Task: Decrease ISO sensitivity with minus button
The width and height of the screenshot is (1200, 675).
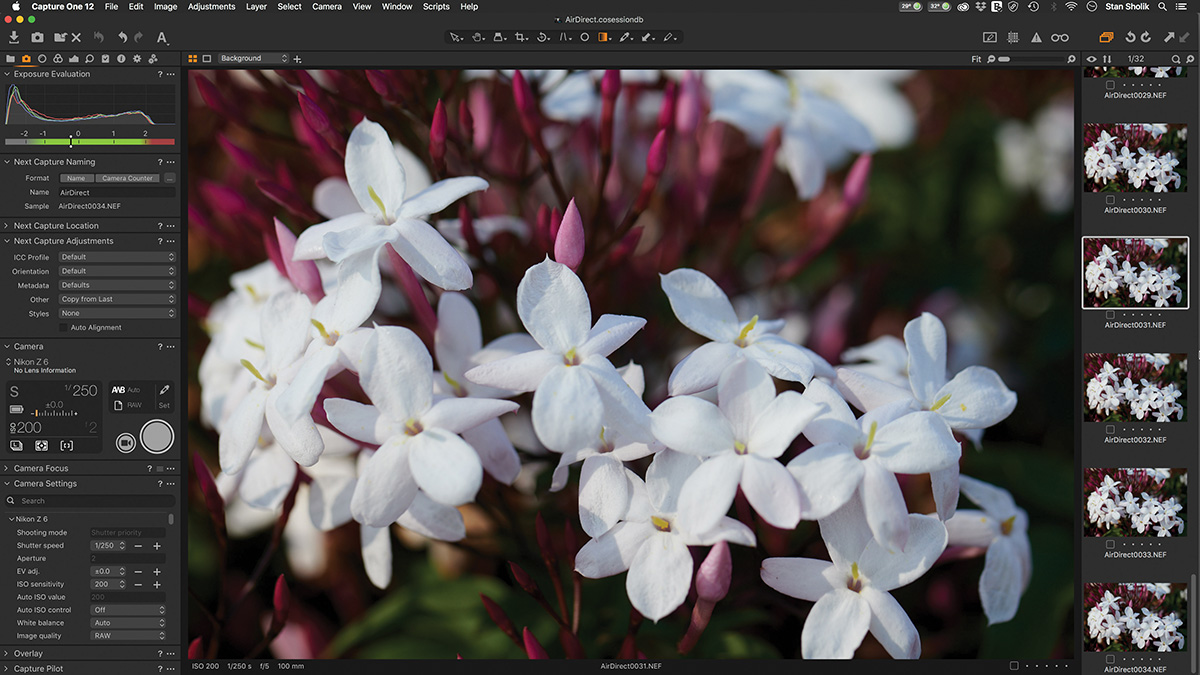Action: tap(139, 584)
